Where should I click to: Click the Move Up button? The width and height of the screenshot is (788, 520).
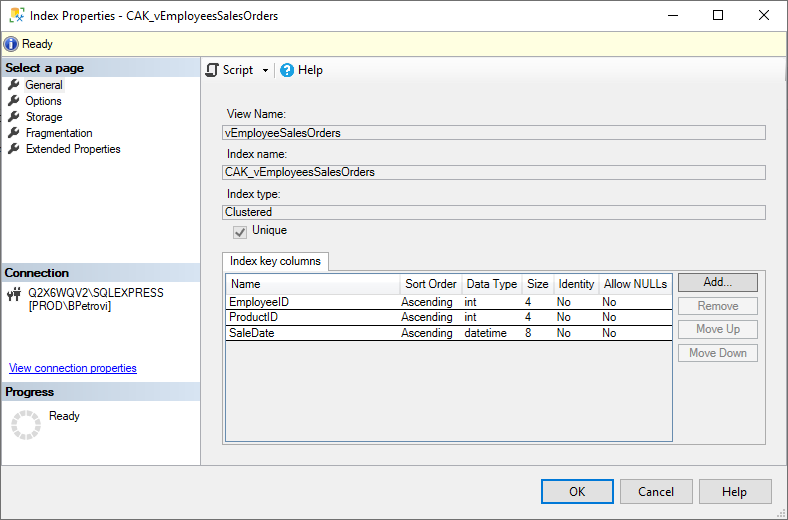pyautogui.click(x=718, y=329)
